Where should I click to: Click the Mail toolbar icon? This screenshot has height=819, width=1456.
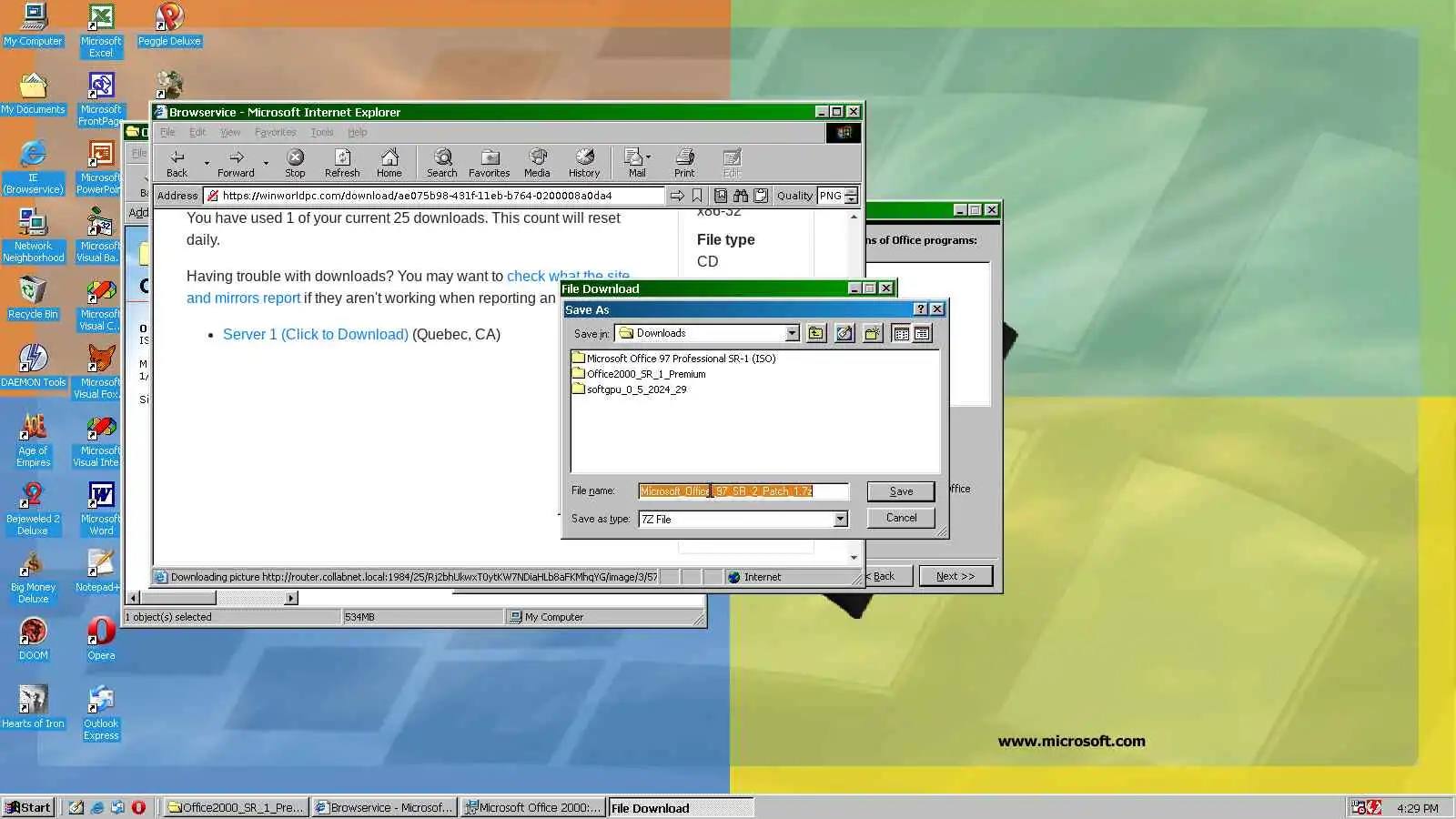pos(637,163)
